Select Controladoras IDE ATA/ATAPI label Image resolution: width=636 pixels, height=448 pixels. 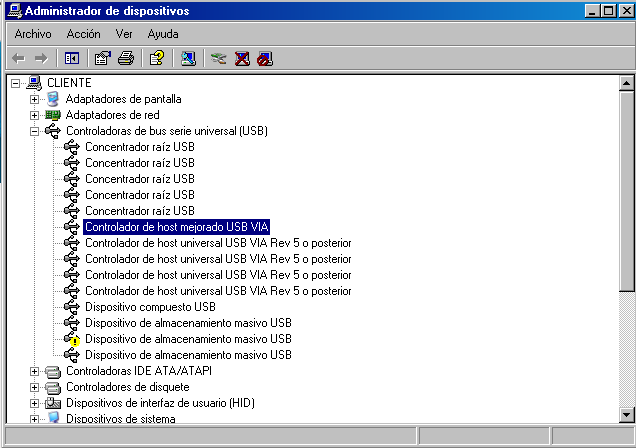(x=139, y=371)
